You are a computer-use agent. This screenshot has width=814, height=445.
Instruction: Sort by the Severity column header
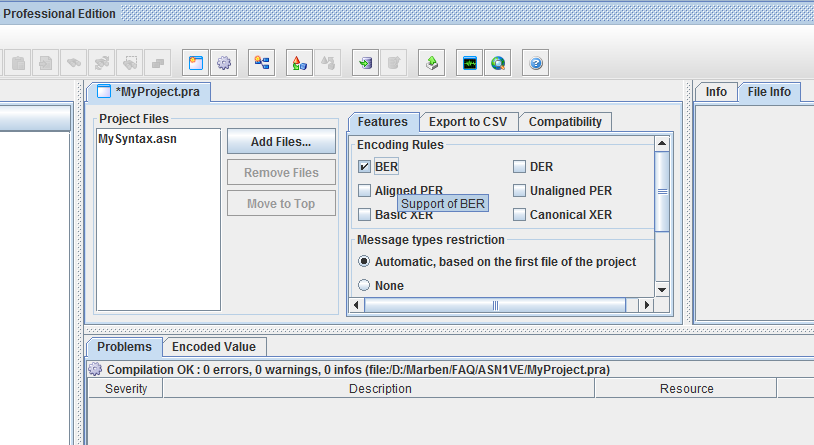126,388
